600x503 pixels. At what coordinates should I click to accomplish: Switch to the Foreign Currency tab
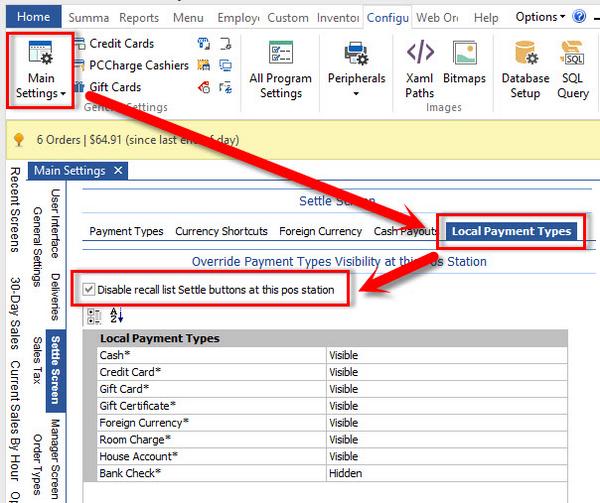tap(321, 231)
